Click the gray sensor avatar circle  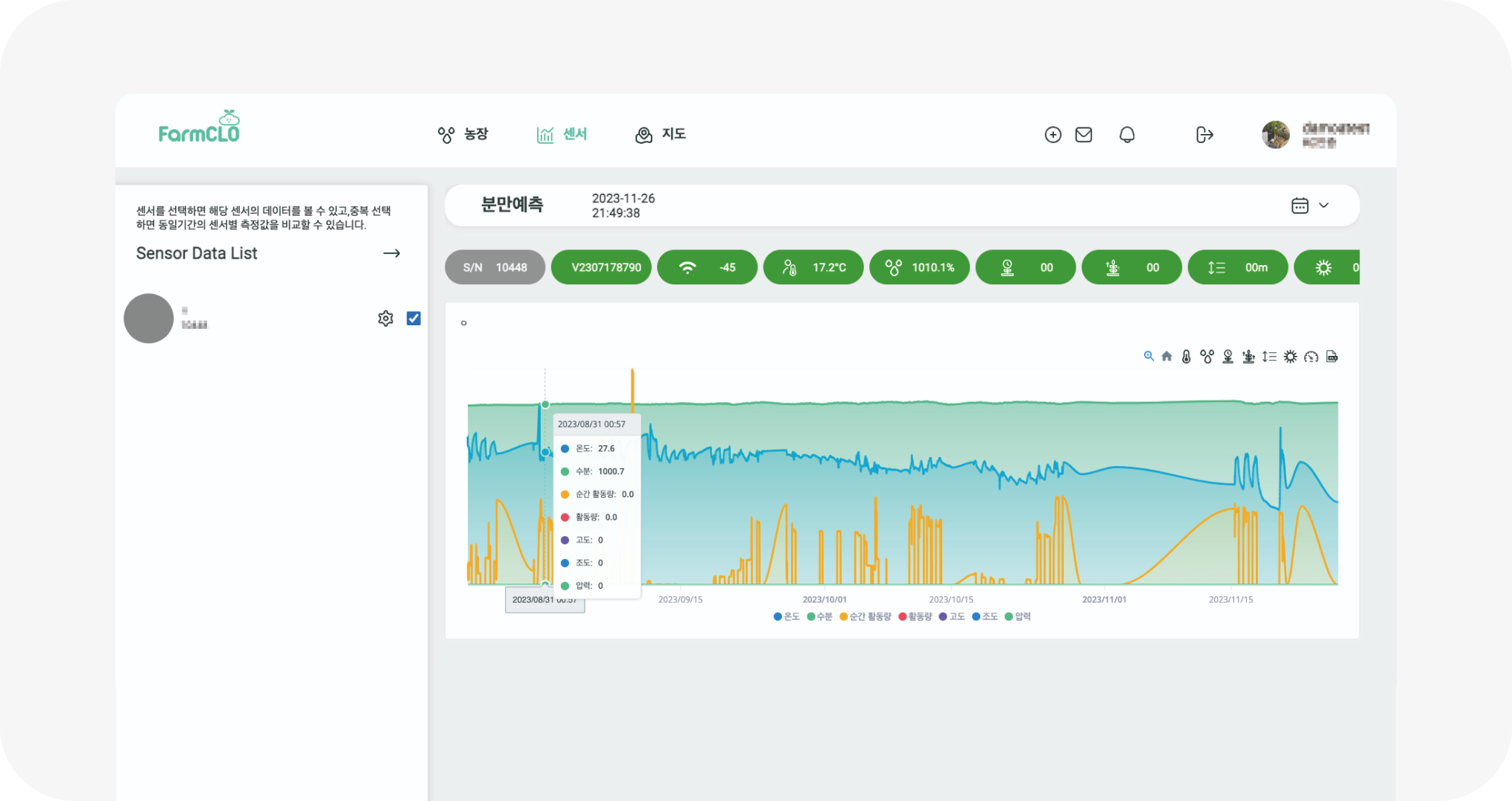pyautogui.click(x=149, y=319)
